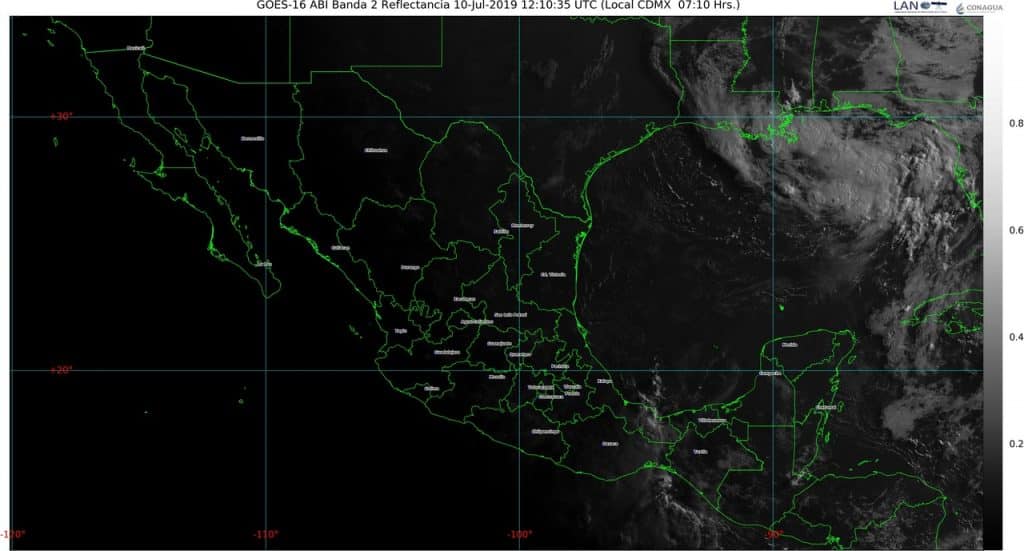
Task: Click the -100° longitude label at the bottom
Action: click(x=519, y=535)
